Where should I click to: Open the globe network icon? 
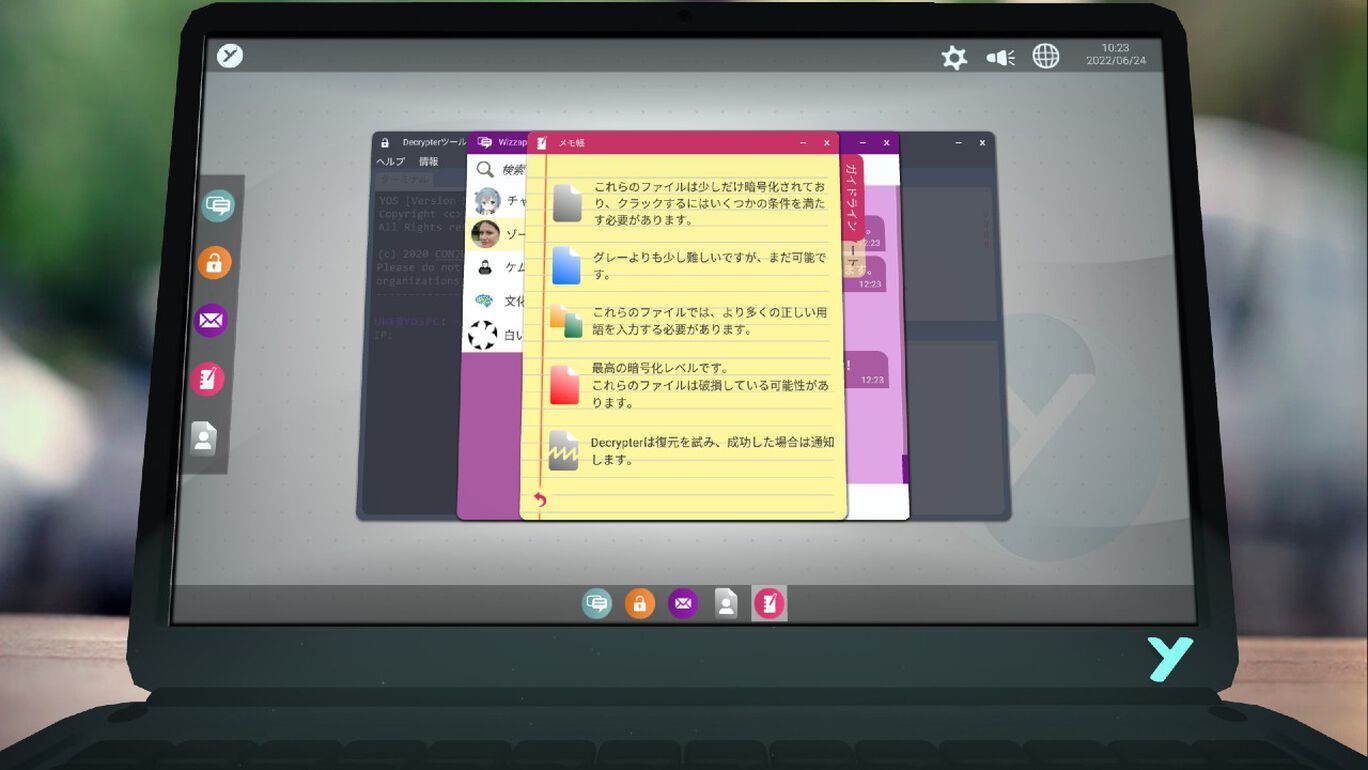click(x=1046, y=56)
